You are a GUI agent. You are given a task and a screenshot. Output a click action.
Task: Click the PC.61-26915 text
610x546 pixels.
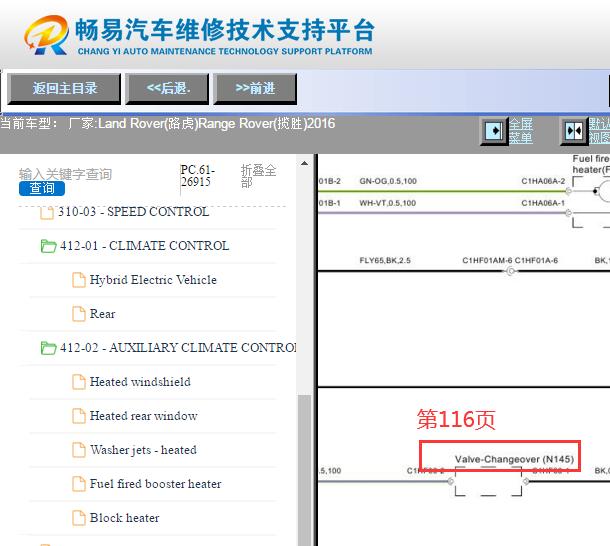coord(197,176)
